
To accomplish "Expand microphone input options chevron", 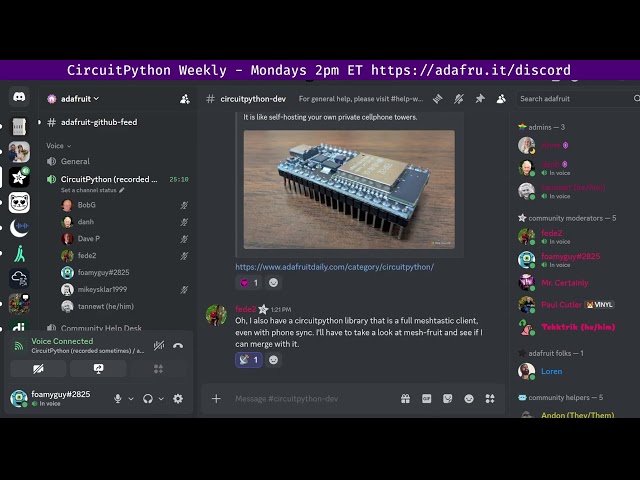I will pyautogui.click(x=131, y=399).
